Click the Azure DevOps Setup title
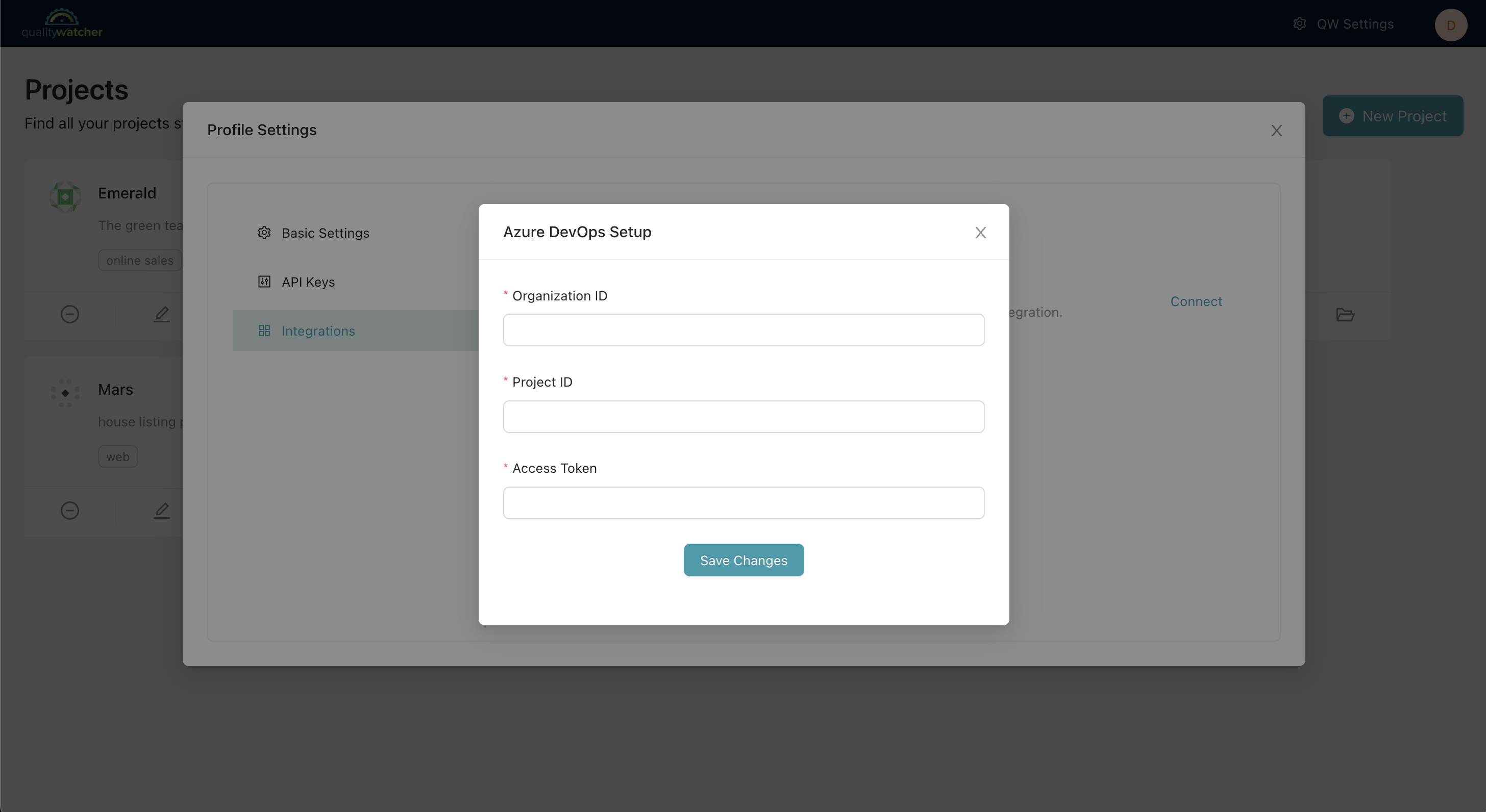The height and width of the screenshot is (812, 1486). point(577,232)
